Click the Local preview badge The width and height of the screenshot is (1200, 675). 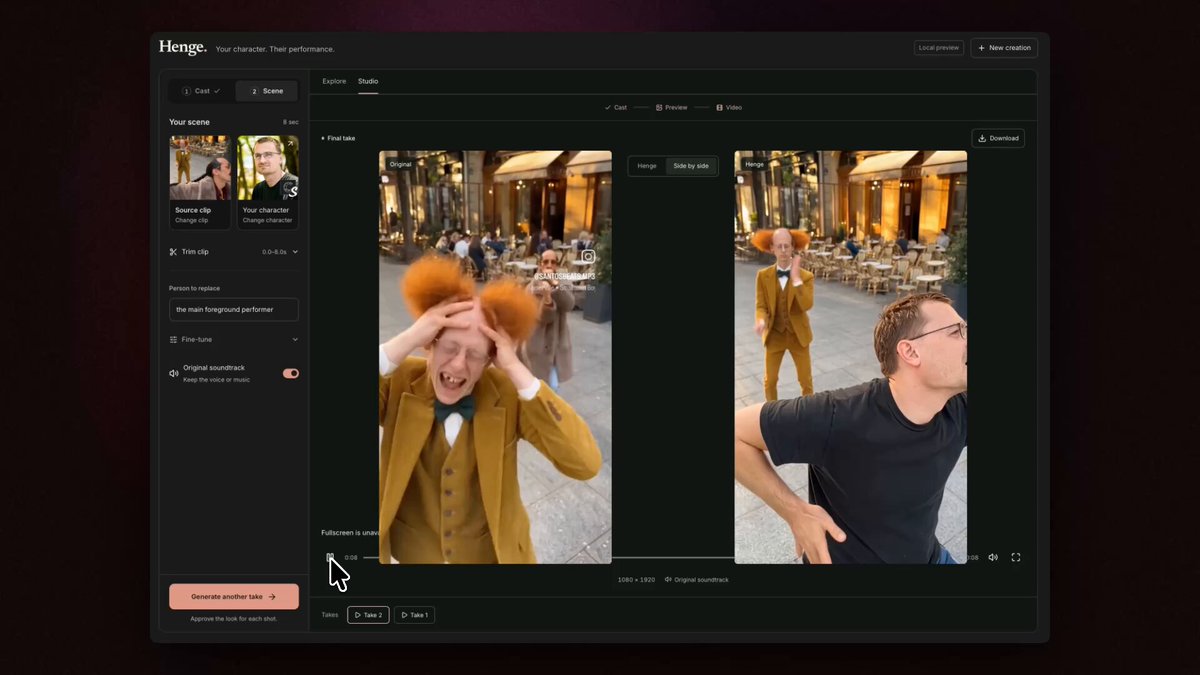(939, 47)
